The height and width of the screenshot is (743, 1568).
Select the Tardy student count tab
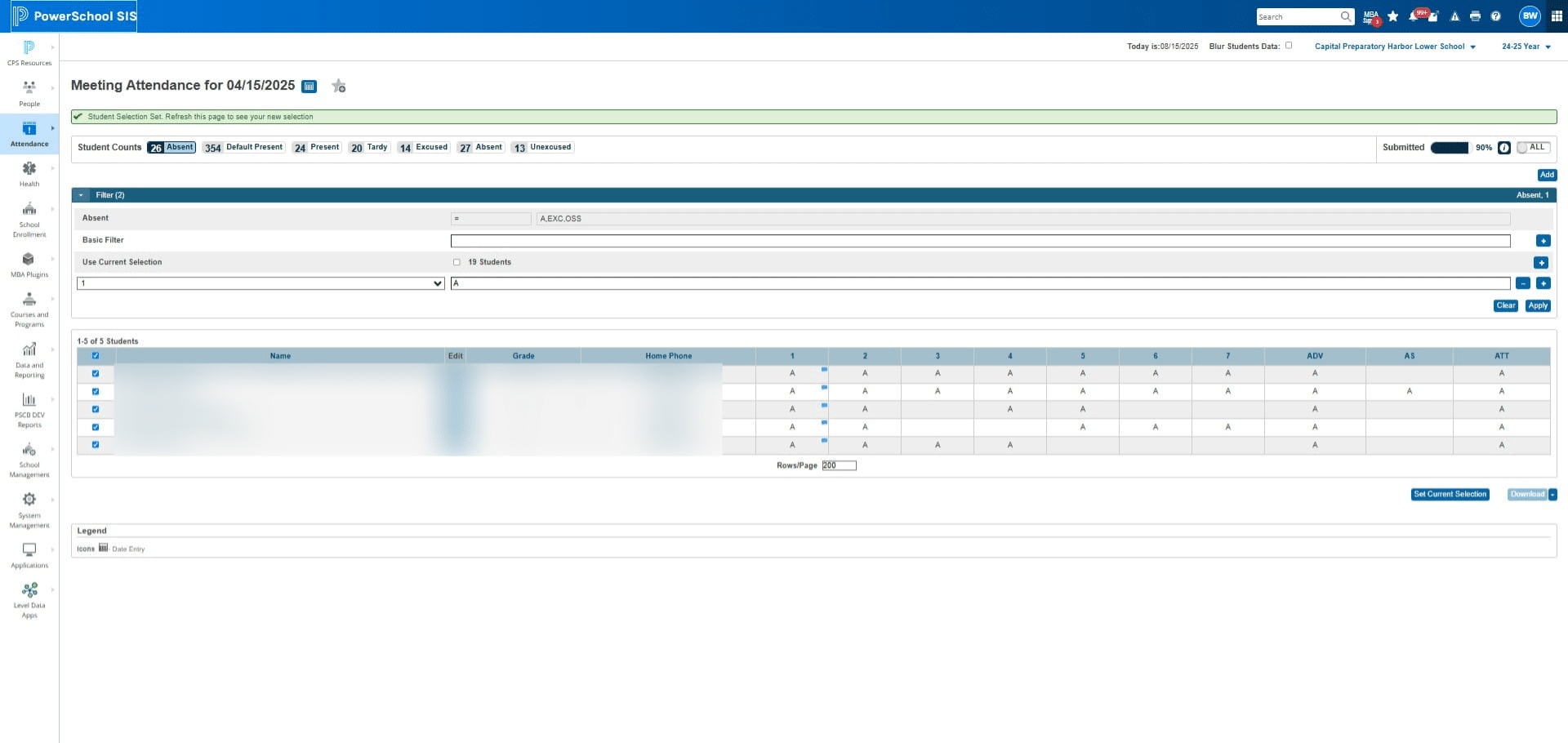pyautogui.click(x=369, y=148)
